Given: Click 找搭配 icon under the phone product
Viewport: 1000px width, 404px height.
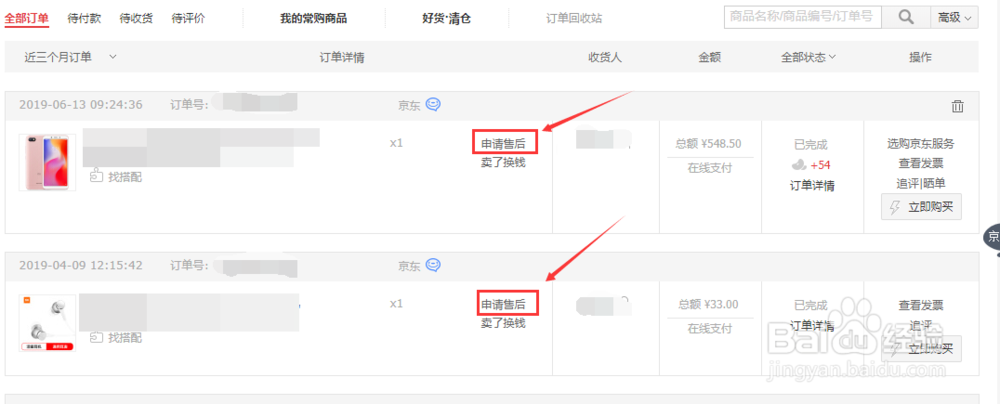Looking at the screenshot, I should point(97,176).
